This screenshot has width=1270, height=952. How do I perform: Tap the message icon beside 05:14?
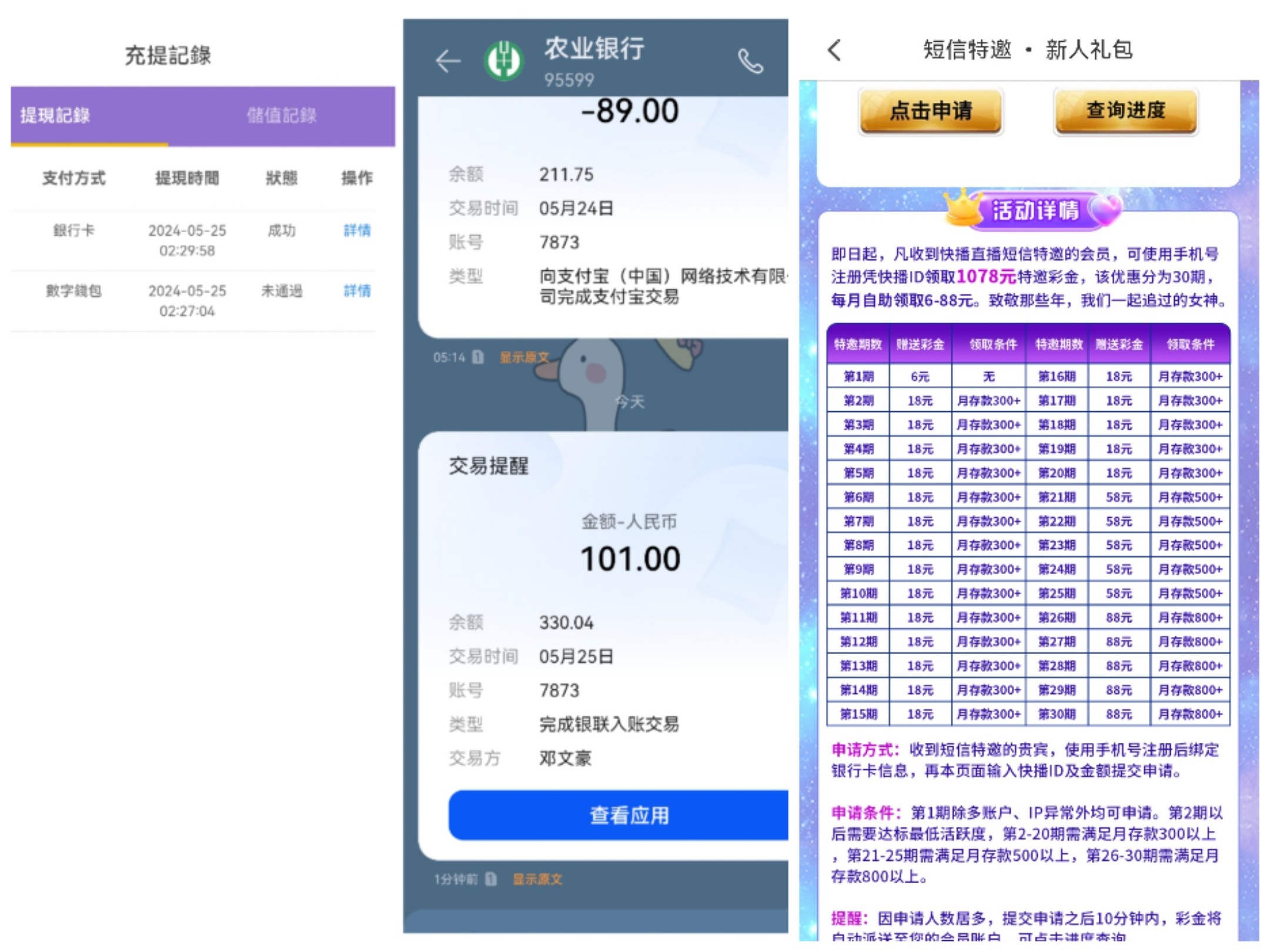pos(478,357)
